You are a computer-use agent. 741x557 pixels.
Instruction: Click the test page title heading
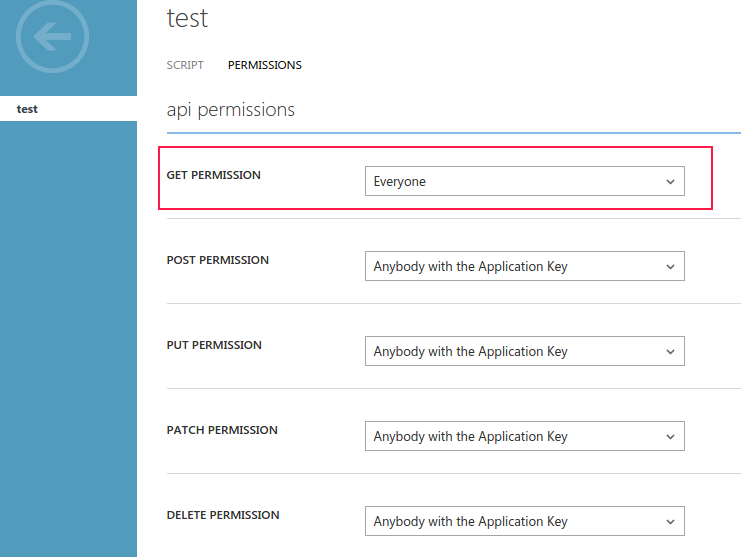pos(187,19)
